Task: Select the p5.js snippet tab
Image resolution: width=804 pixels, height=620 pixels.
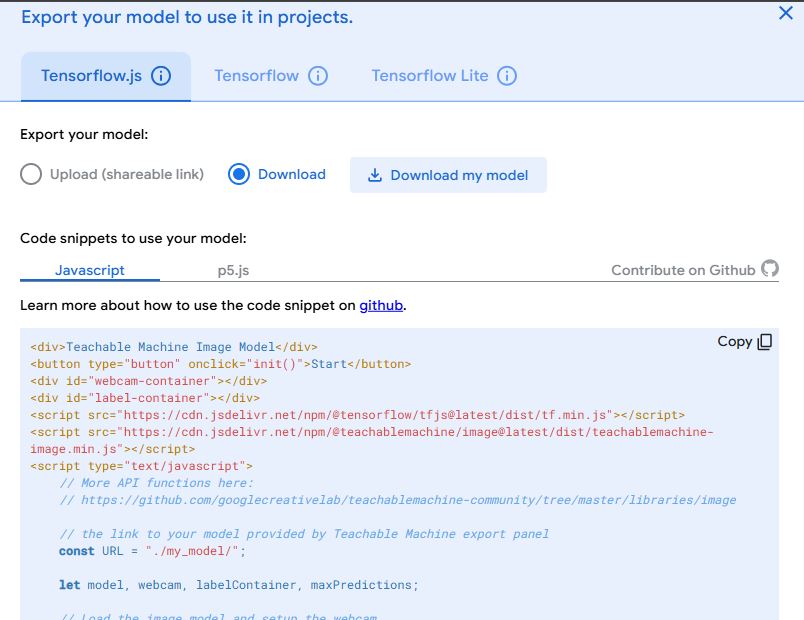Action: pyautogui.click(x=233, y=270)
